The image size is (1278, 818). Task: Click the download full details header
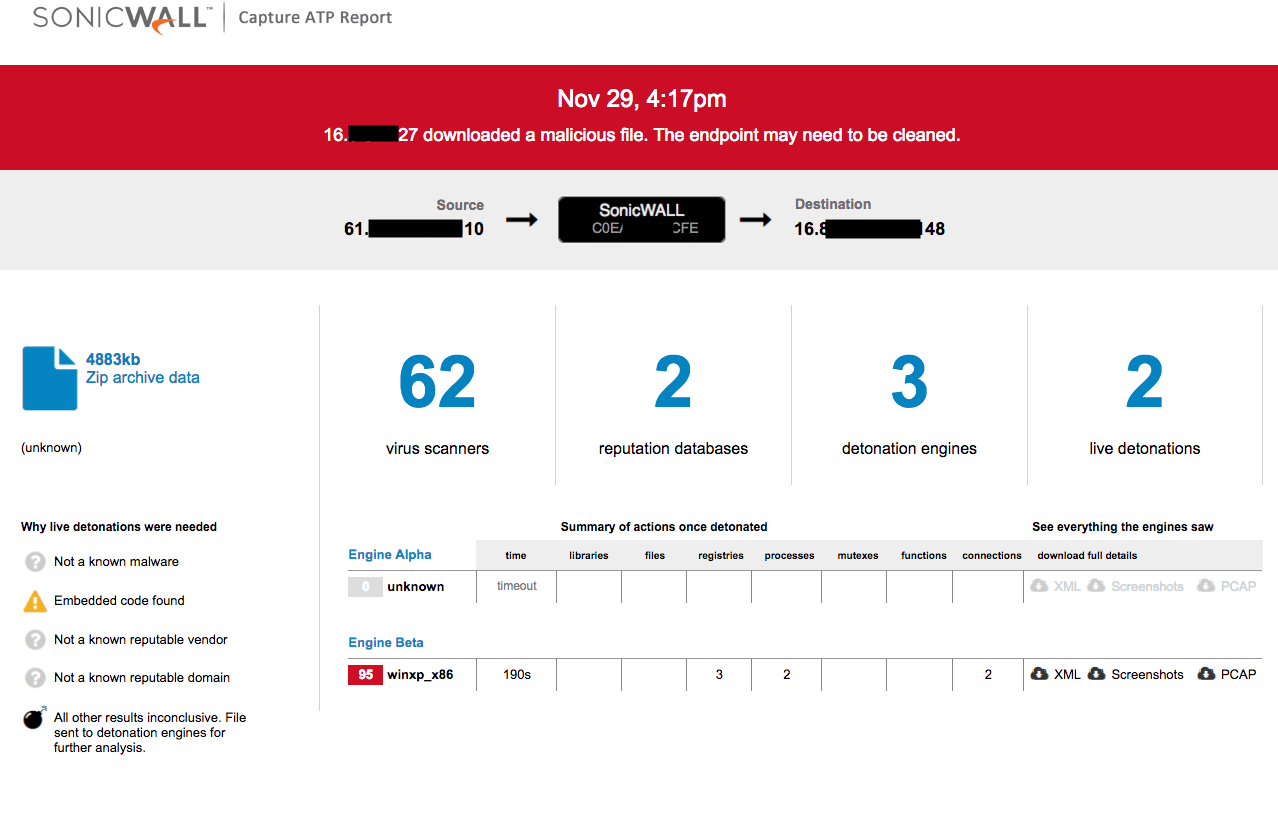pyautogui.click(x=1087, y=556)
